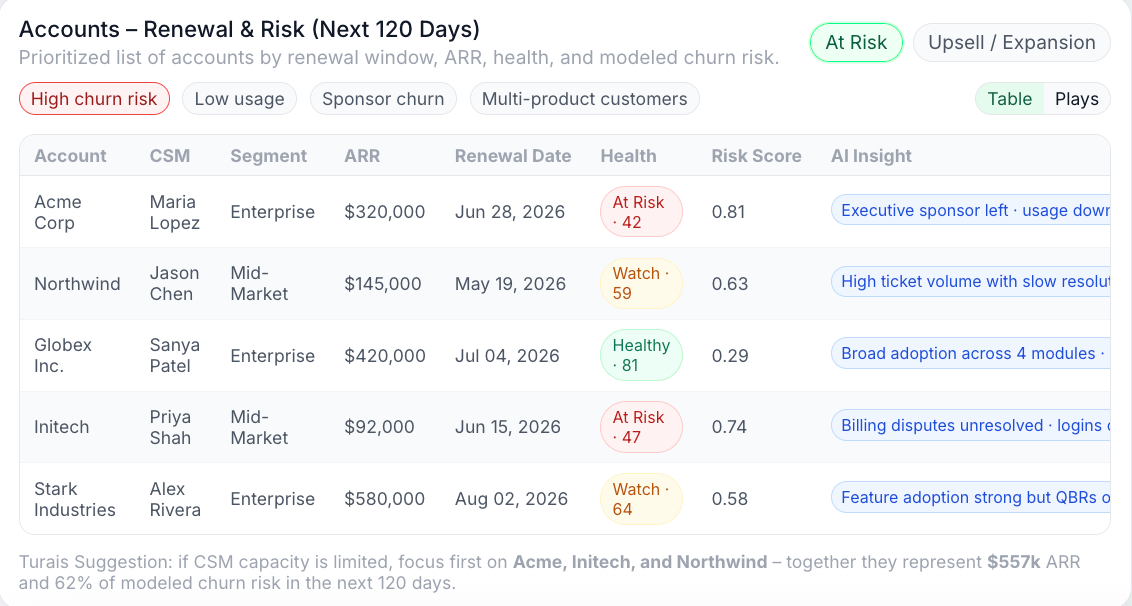Switch to the Table tab
Screen dimensions: 1132x606
pos(1009,99)
